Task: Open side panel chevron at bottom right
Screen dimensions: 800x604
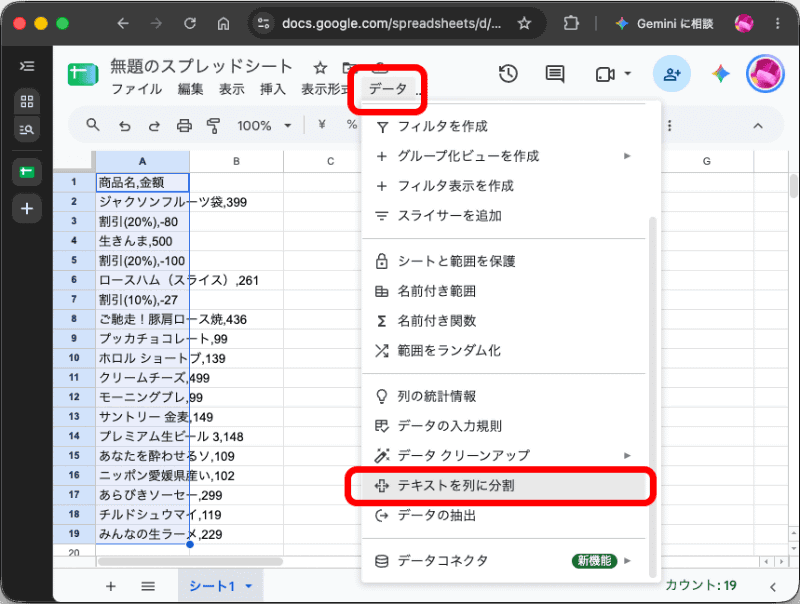Action: [773, 587]
